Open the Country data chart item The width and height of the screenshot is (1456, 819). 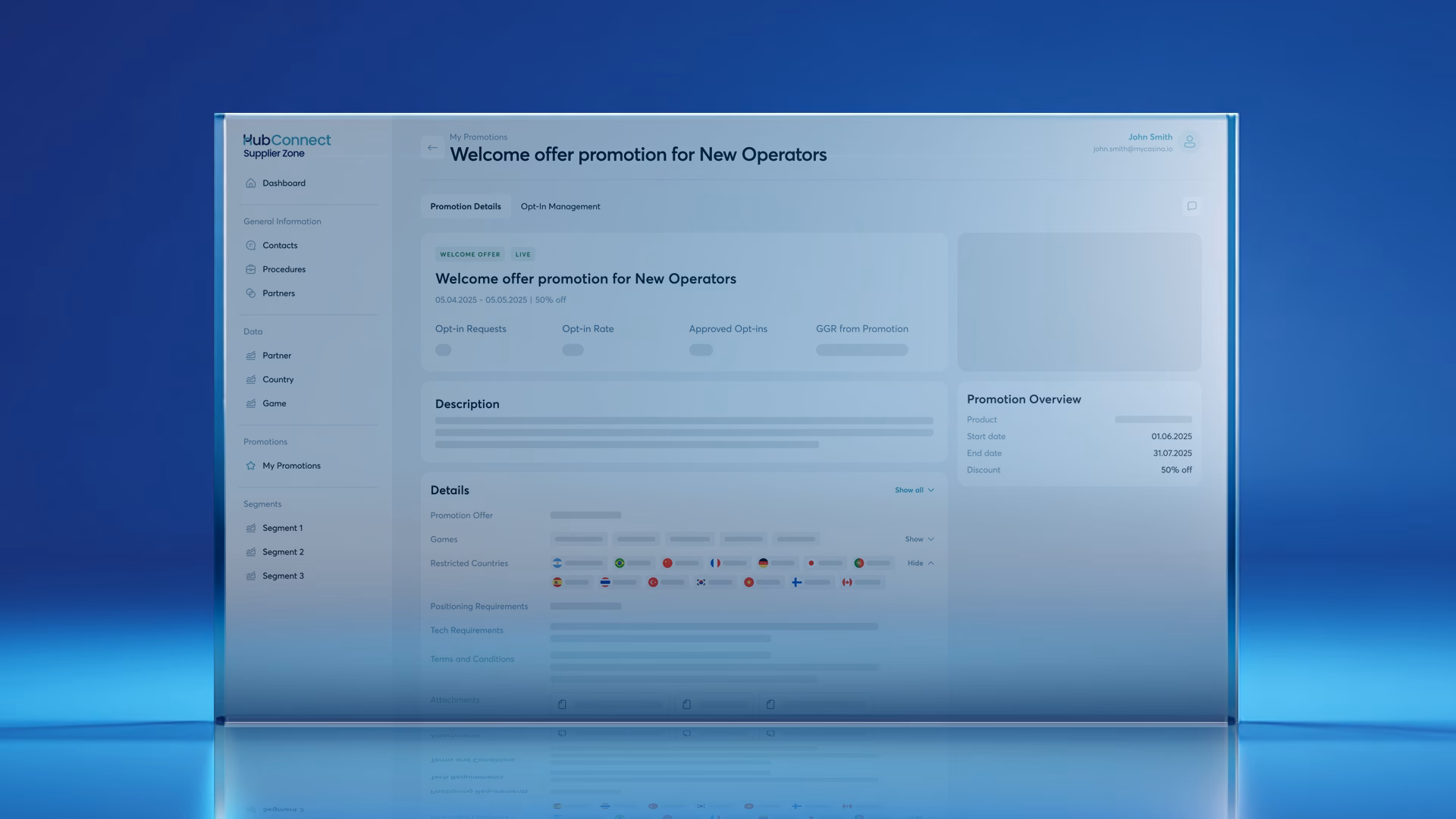click(x=277, y=380)
